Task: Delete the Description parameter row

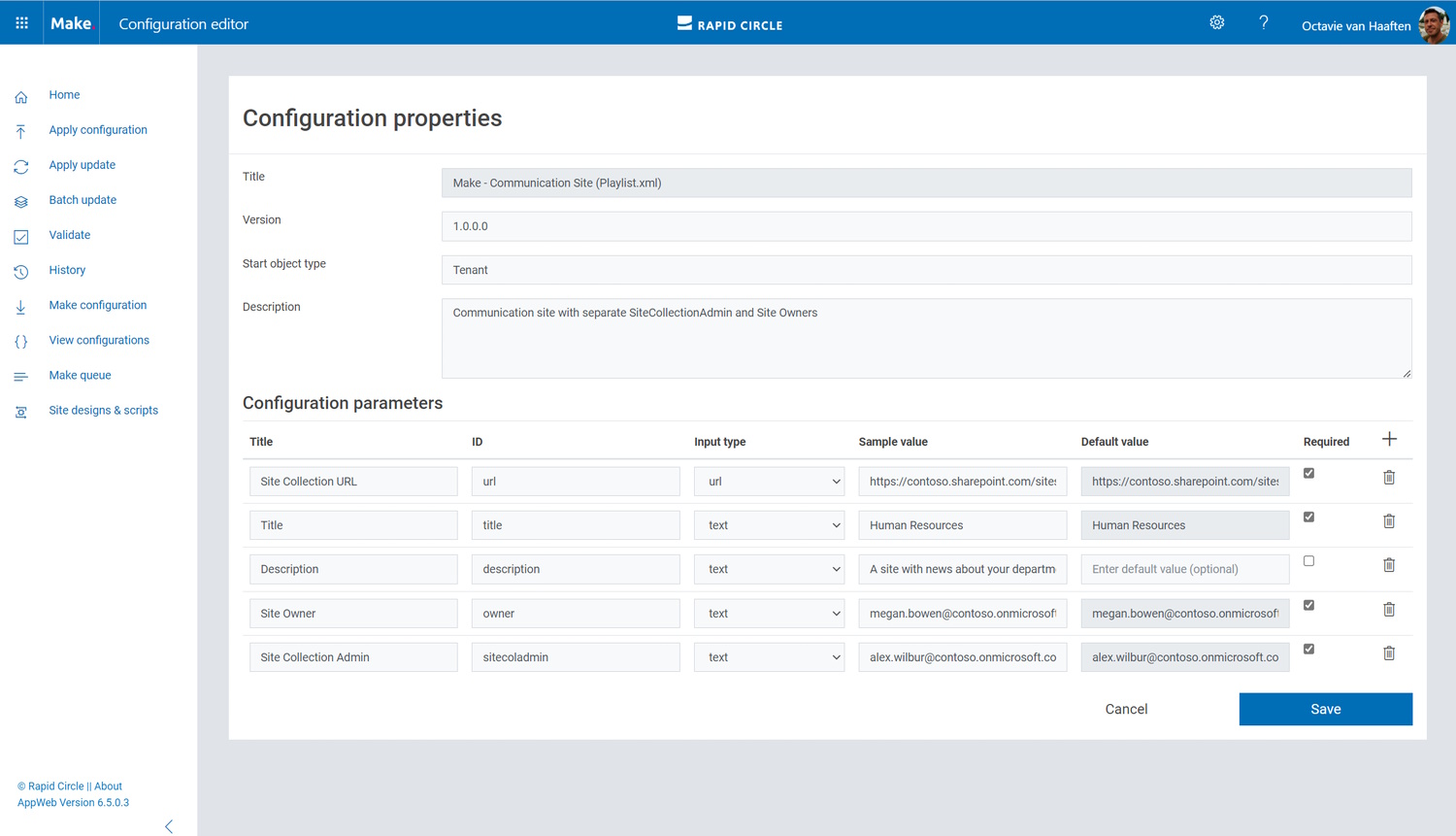Action: [x=1389, y=565]
